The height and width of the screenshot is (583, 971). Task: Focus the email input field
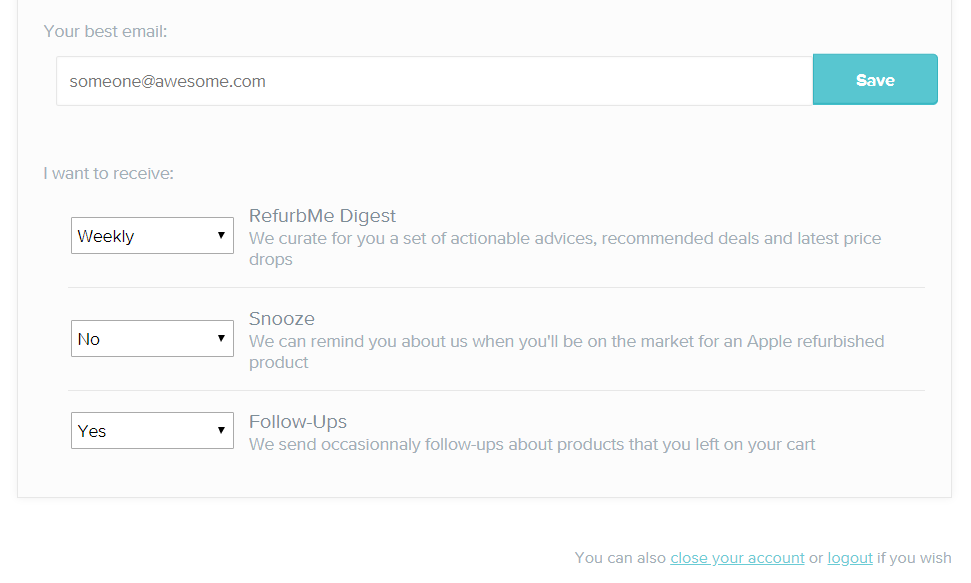point(434,81)
